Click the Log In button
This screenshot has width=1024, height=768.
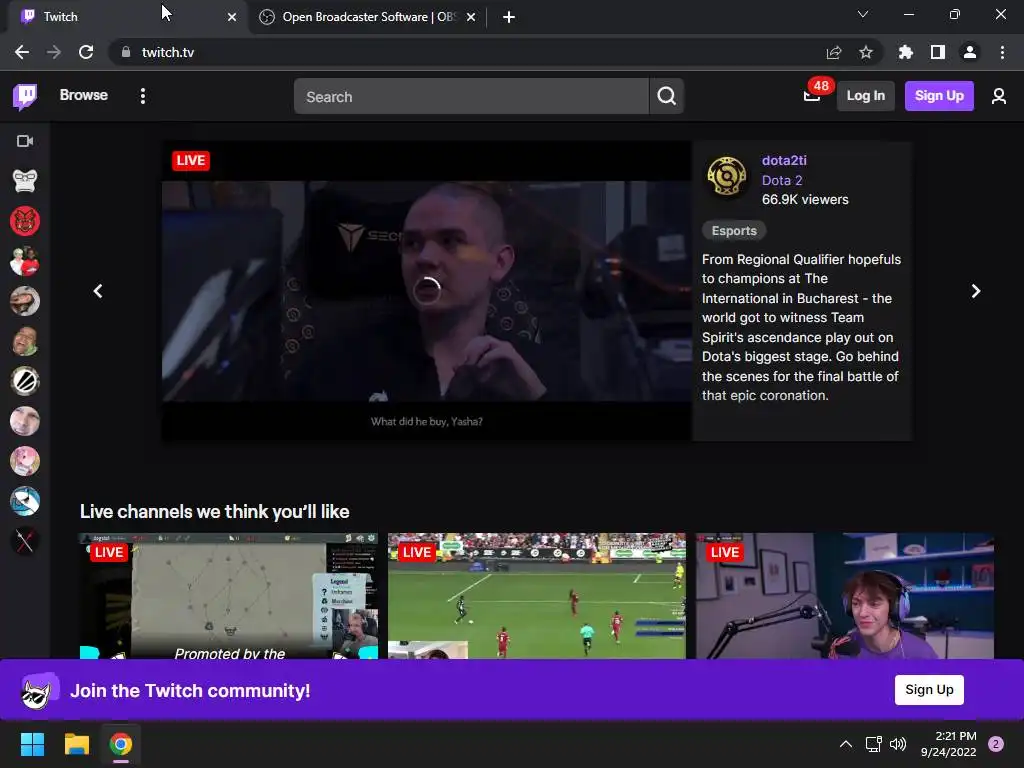[865, 96]
